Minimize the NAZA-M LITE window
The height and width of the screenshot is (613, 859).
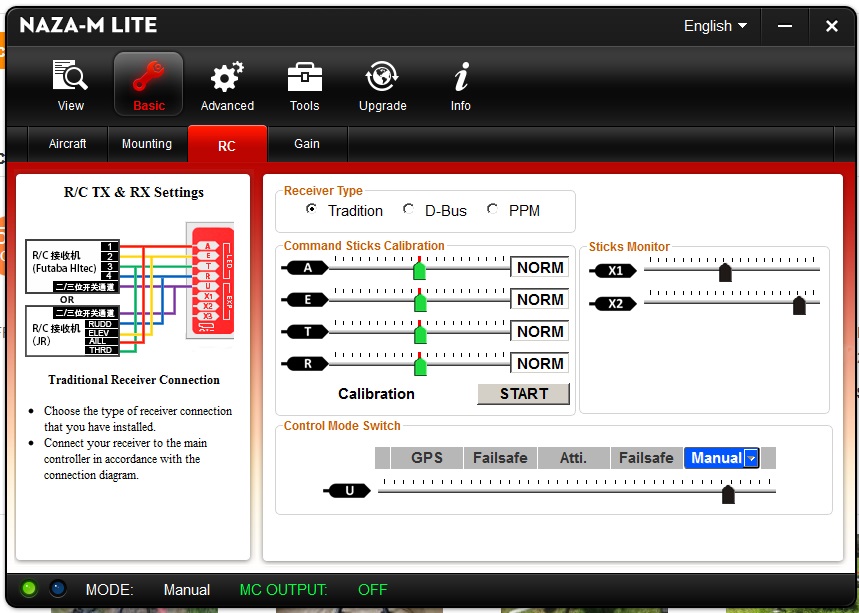[784, 26]
